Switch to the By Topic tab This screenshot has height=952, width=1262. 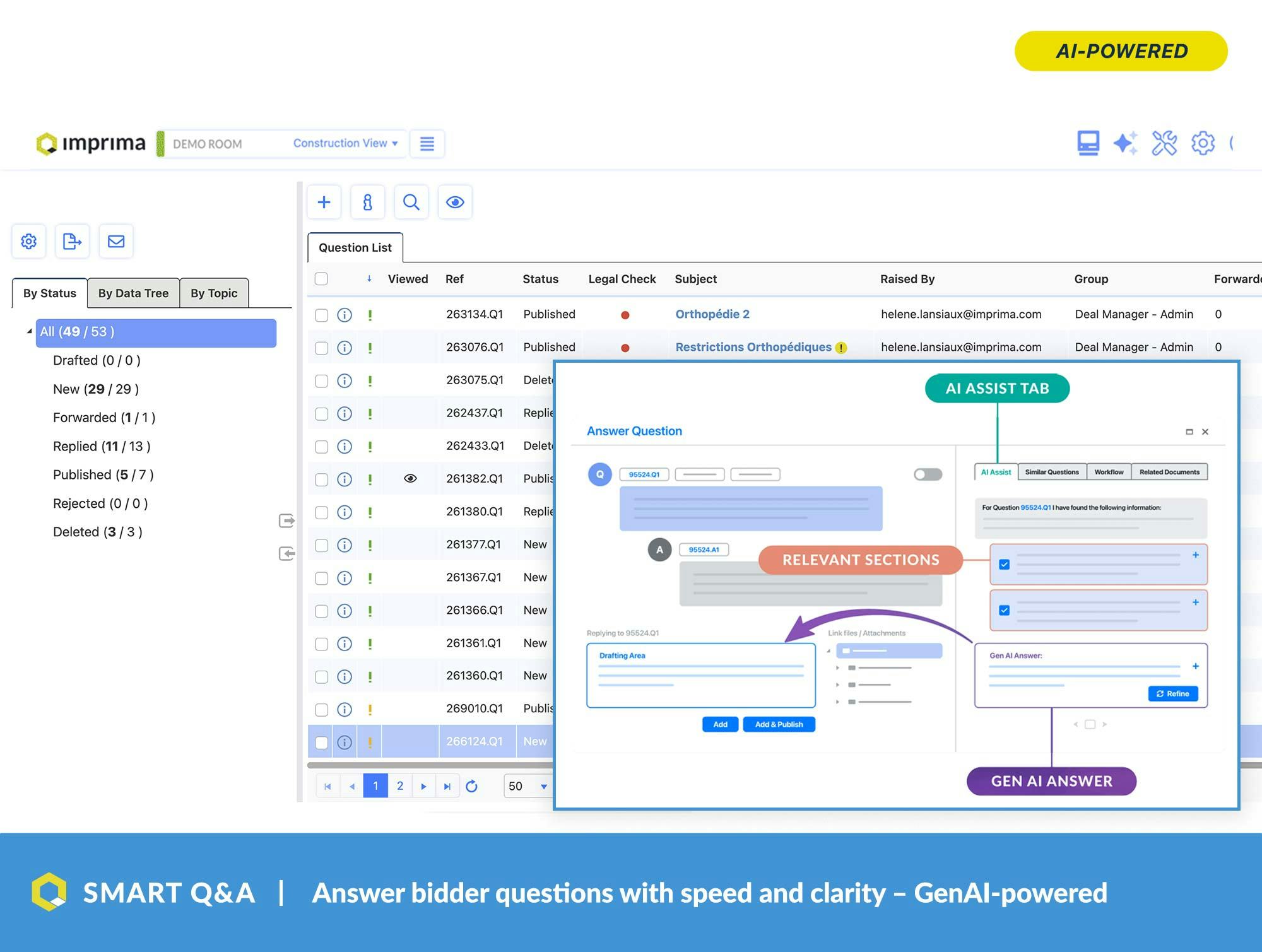tap(214, 293)
